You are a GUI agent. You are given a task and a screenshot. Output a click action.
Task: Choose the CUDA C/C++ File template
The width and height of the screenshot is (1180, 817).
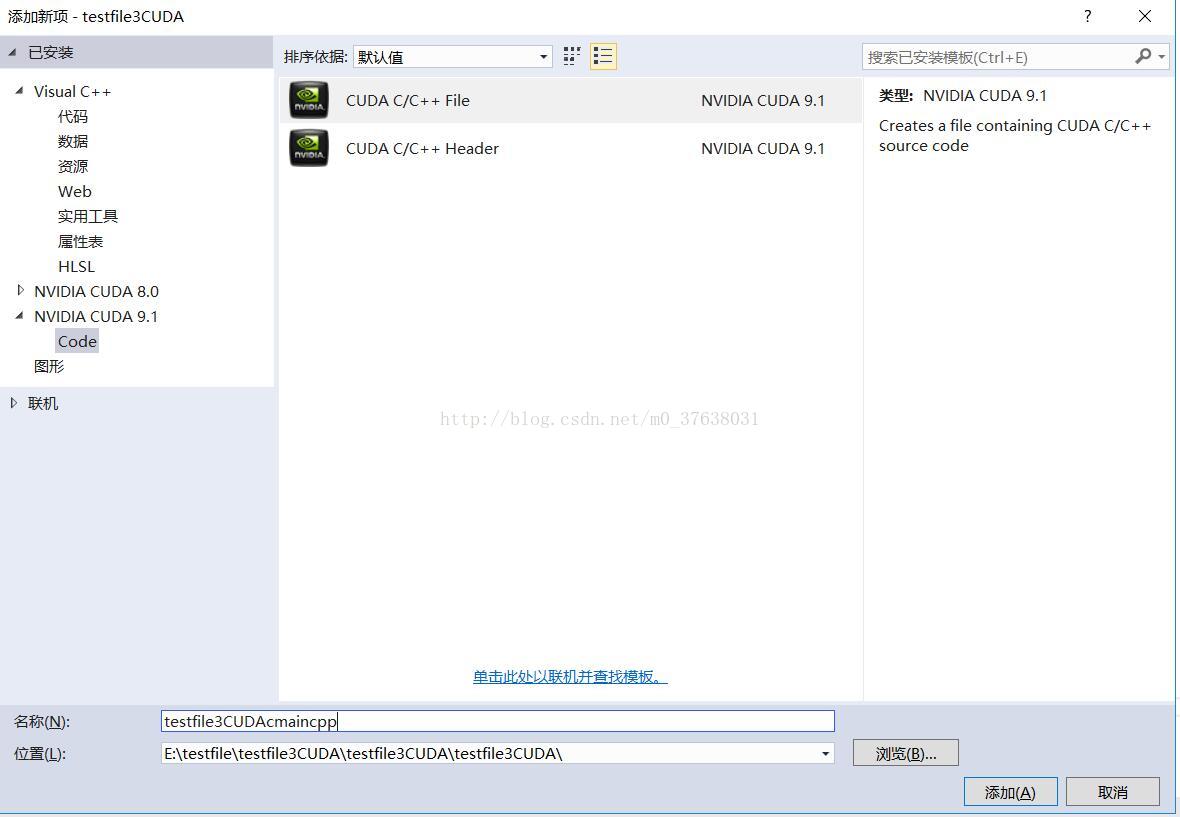[570, 100]
